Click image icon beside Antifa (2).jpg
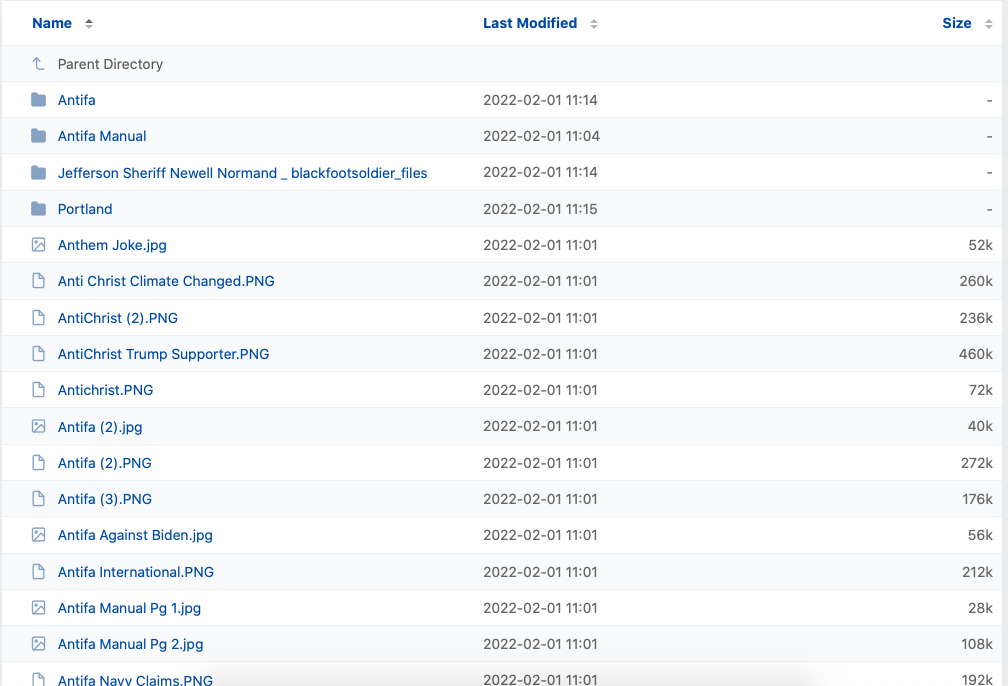The height and width of the screenshot is (686, 1008). coord(39,426)
